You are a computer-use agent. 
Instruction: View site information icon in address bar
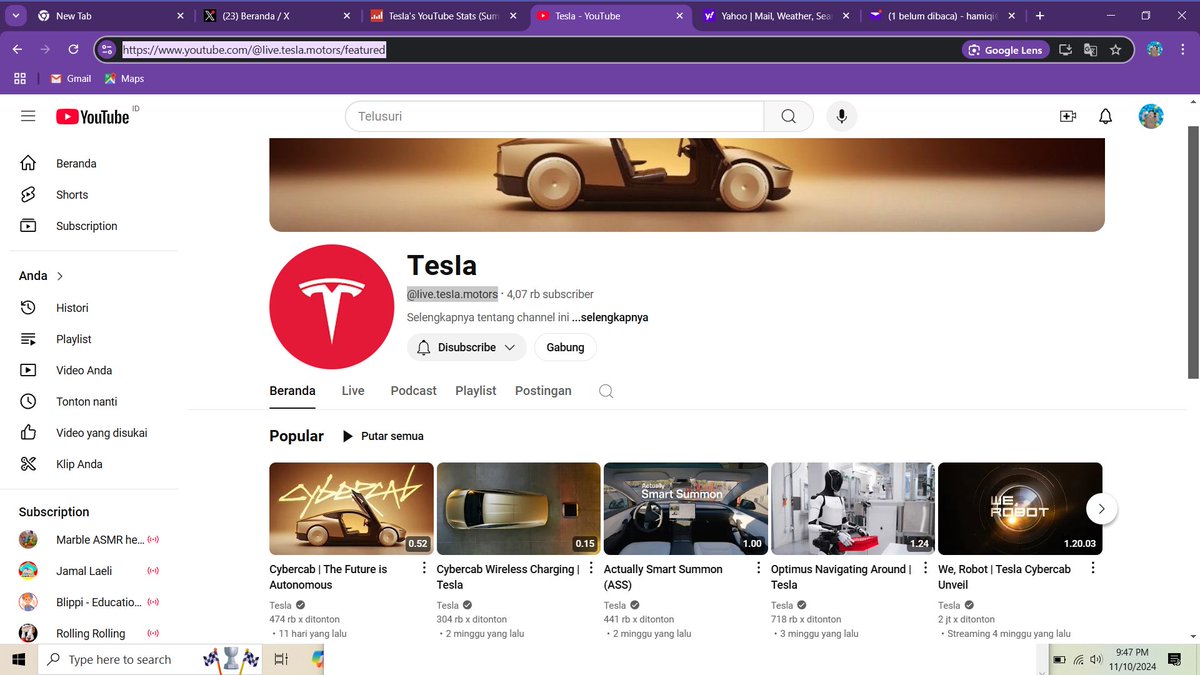(108, 49)
